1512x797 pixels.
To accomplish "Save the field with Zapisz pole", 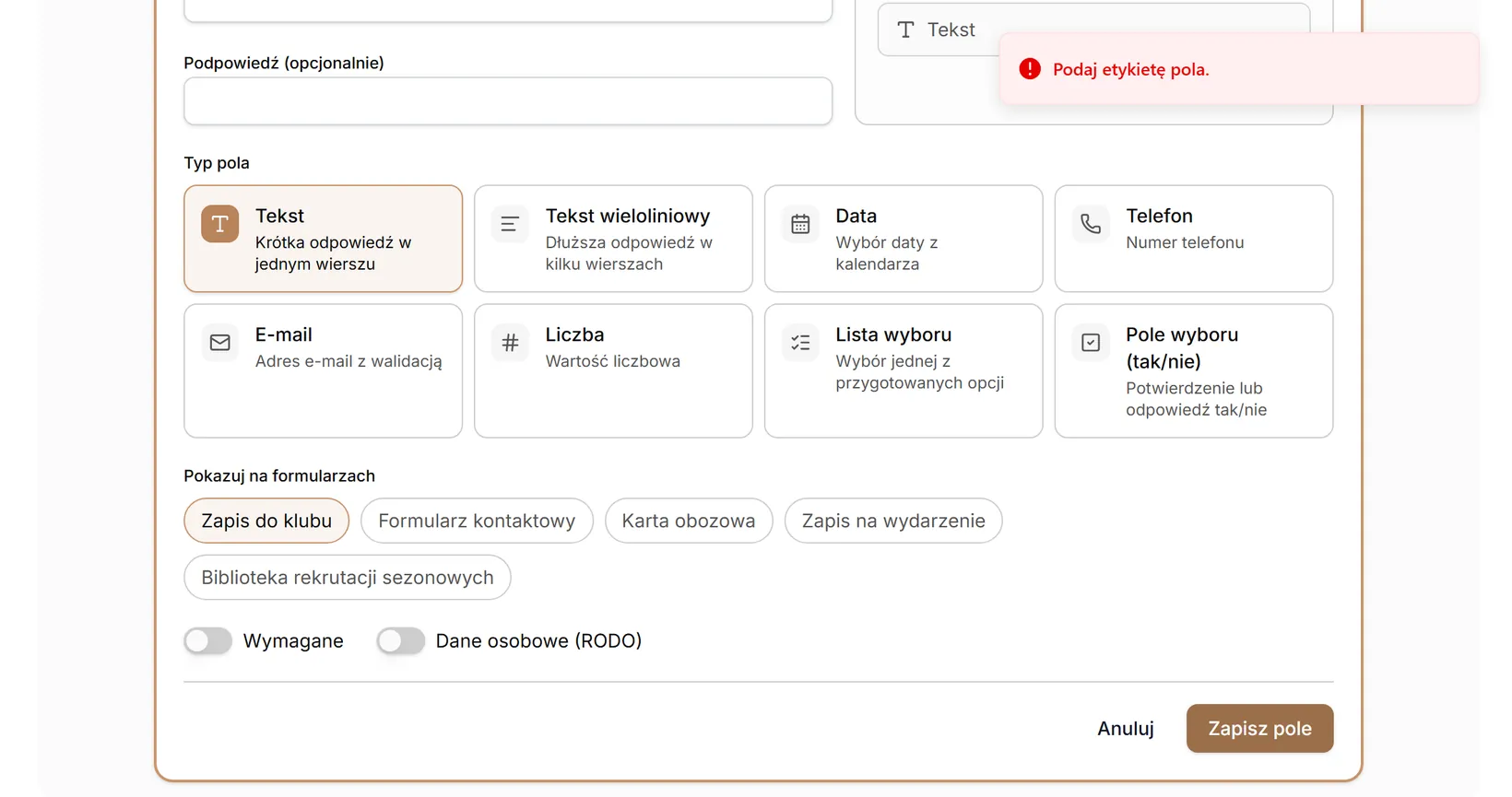I will 1259,729.
